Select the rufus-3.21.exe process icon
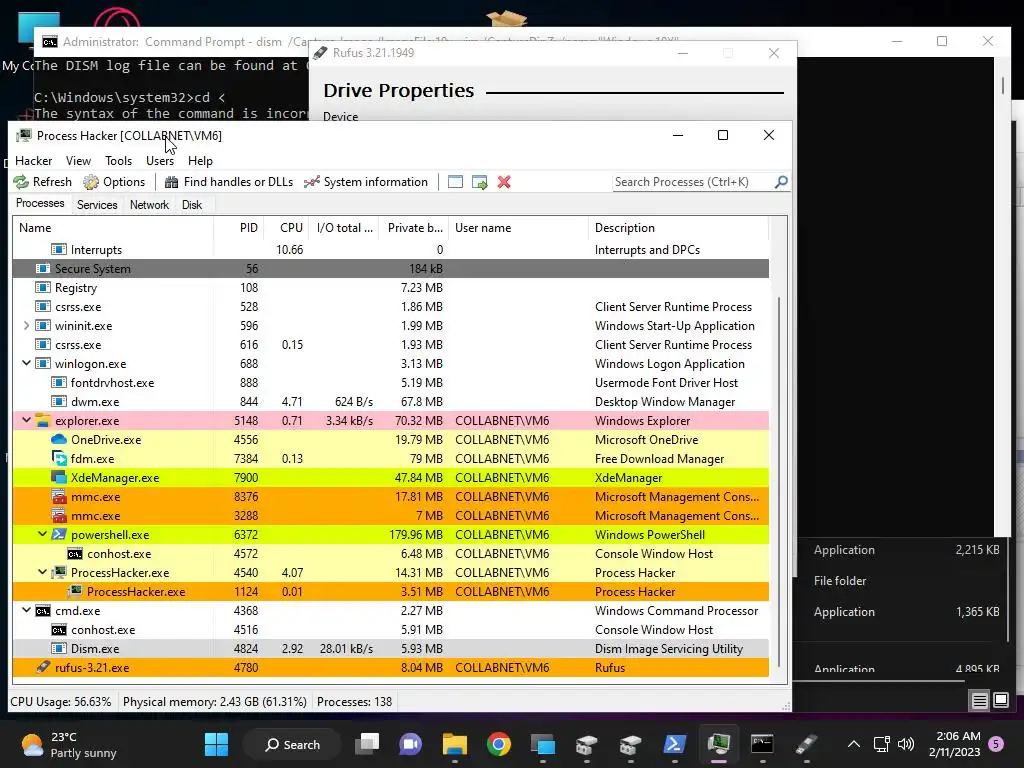The width and height of the screenshot is (1024, 768). [x=42, y=667]
